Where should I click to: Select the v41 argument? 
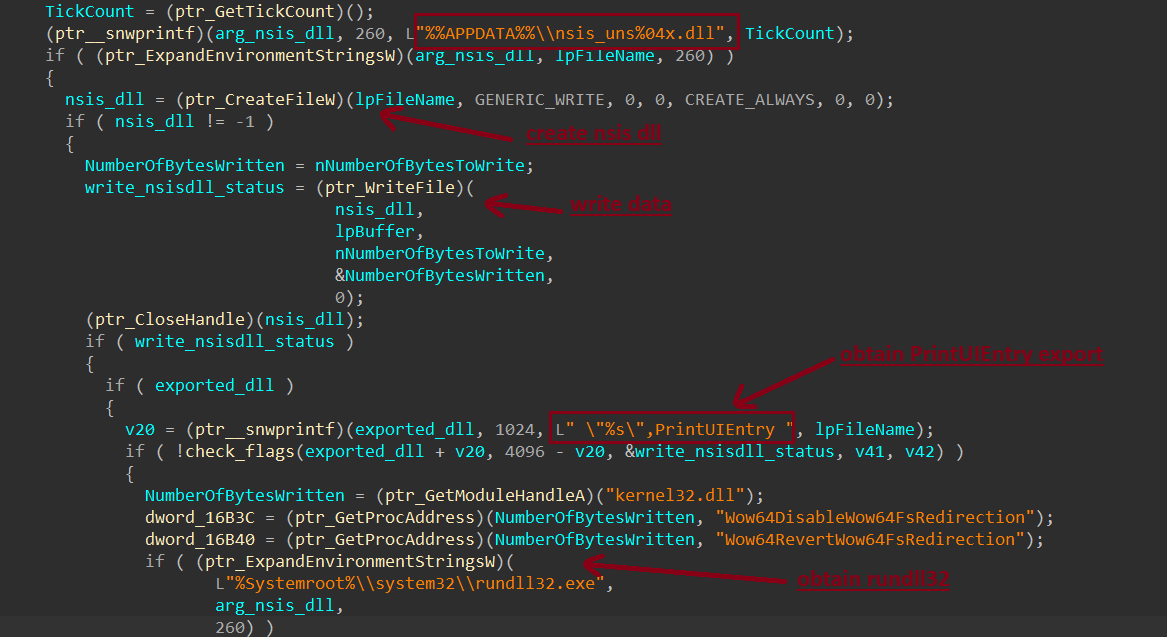pyautogui.click(x=869, y=452)
